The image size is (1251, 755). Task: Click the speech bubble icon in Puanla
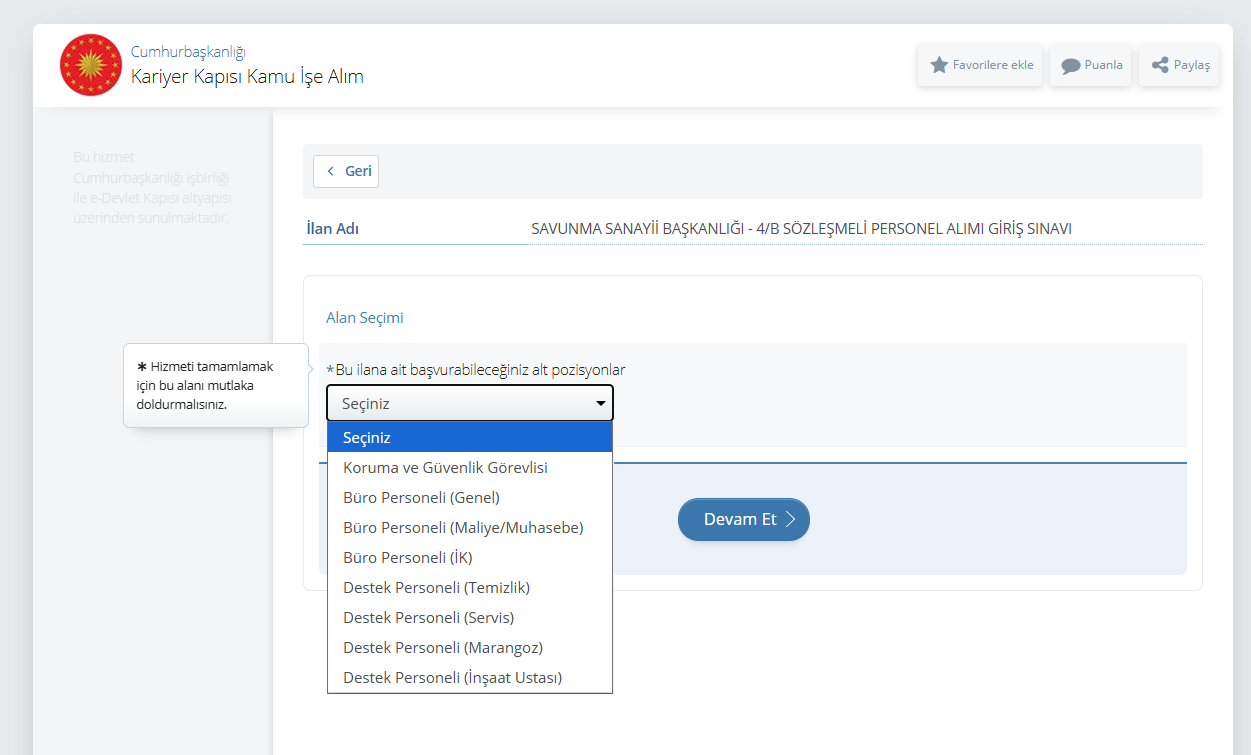coord(1071,66)
